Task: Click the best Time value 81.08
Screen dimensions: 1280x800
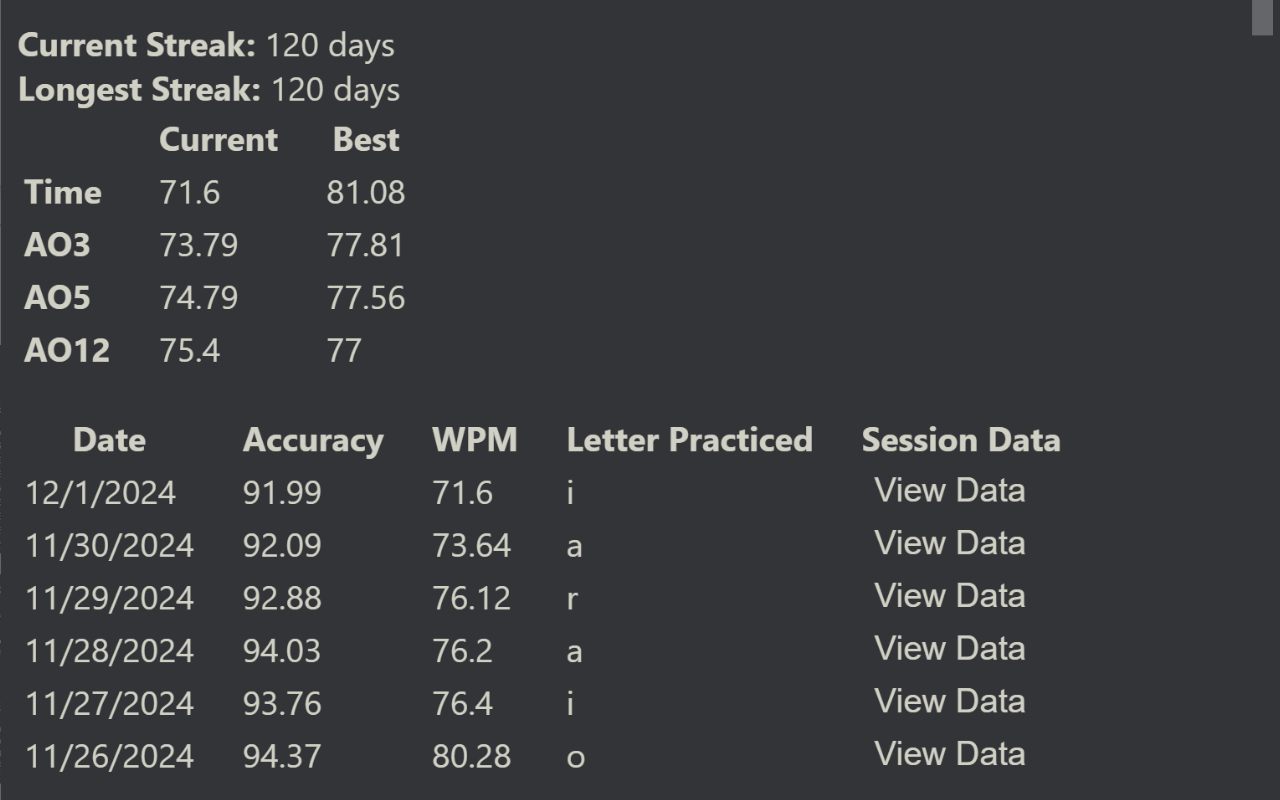Action: 366,193
